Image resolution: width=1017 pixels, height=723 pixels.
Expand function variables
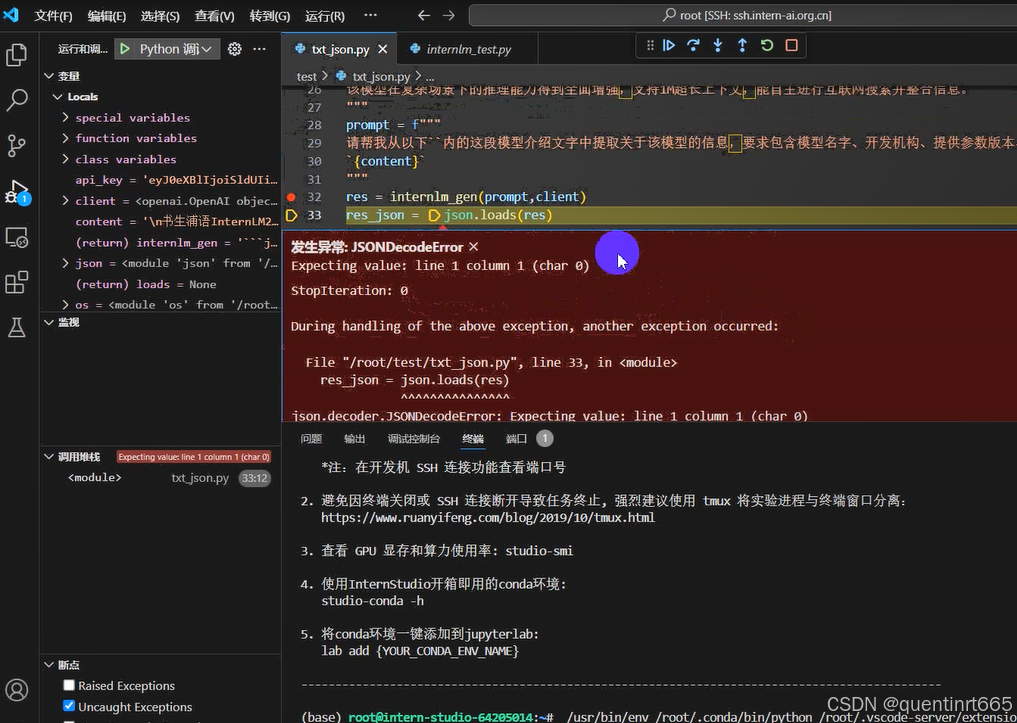click(65, 138)
